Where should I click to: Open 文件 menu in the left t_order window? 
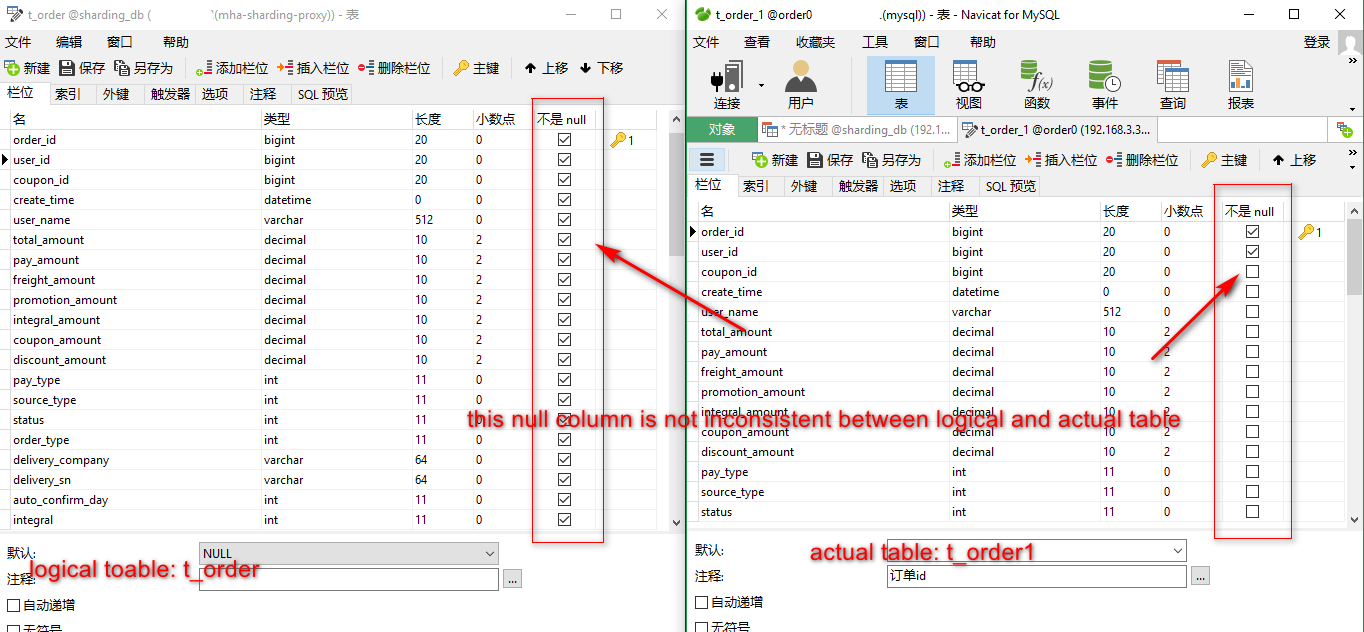[18, 42]
